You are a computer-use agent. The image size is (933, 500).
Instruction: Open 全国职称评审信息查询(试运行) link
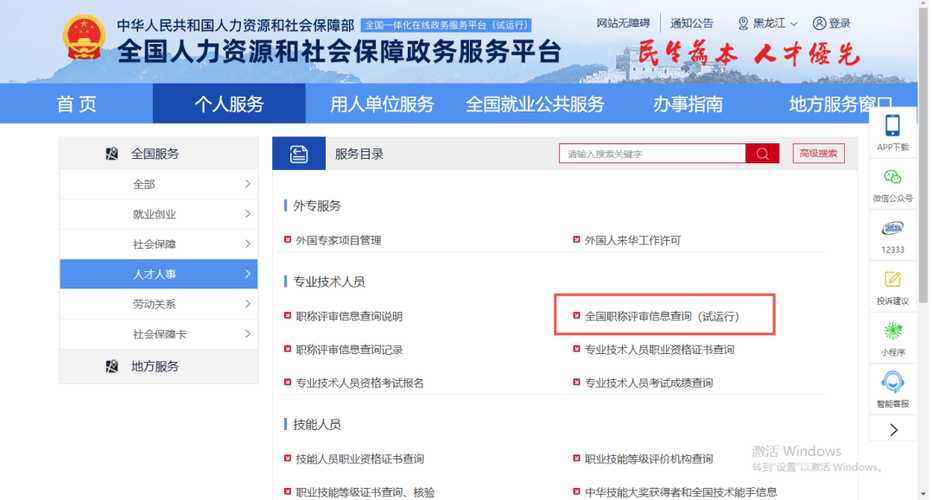(665, 317)
